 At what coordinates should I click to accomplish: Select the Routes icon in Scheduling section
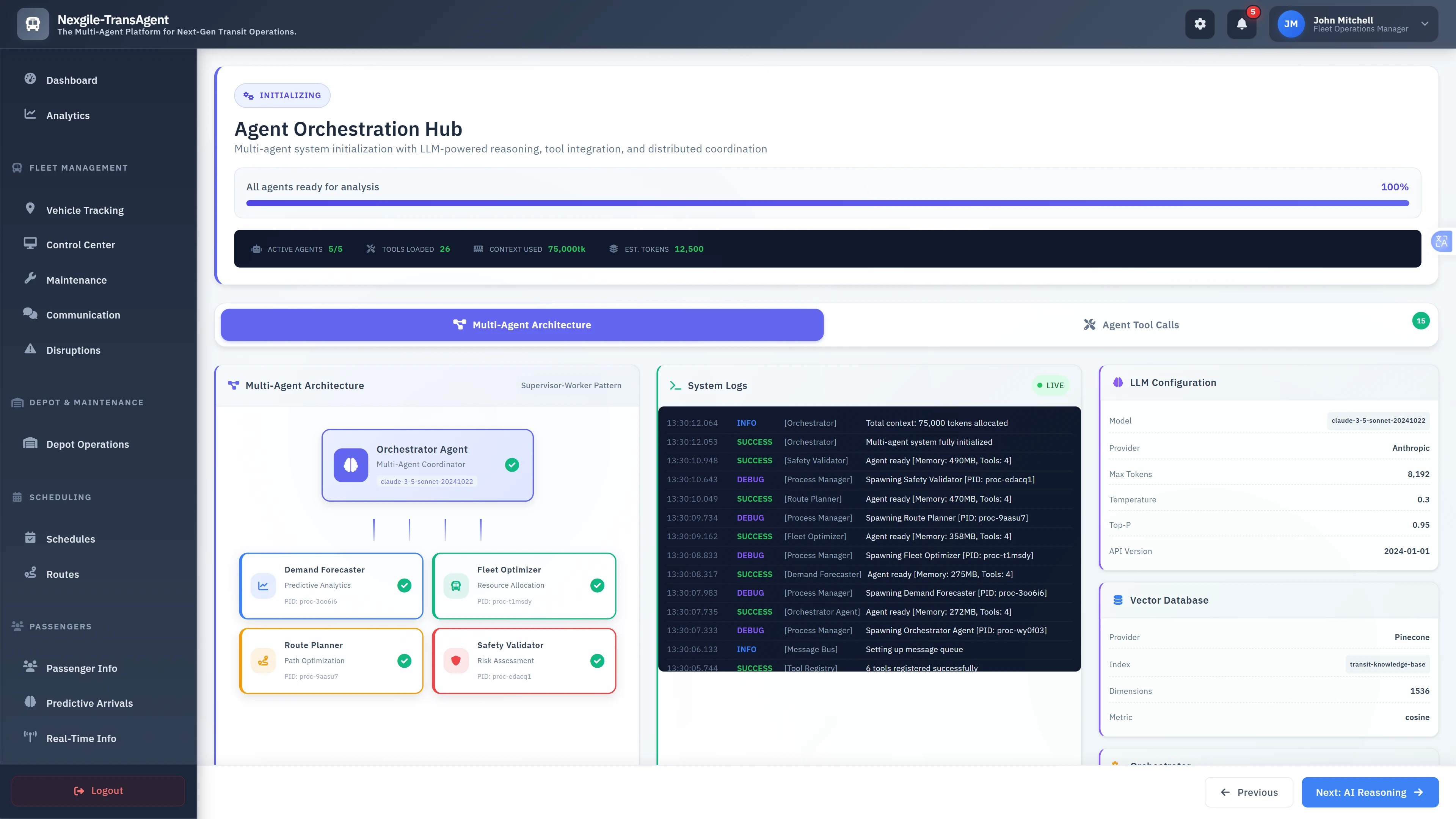point(31,574)
